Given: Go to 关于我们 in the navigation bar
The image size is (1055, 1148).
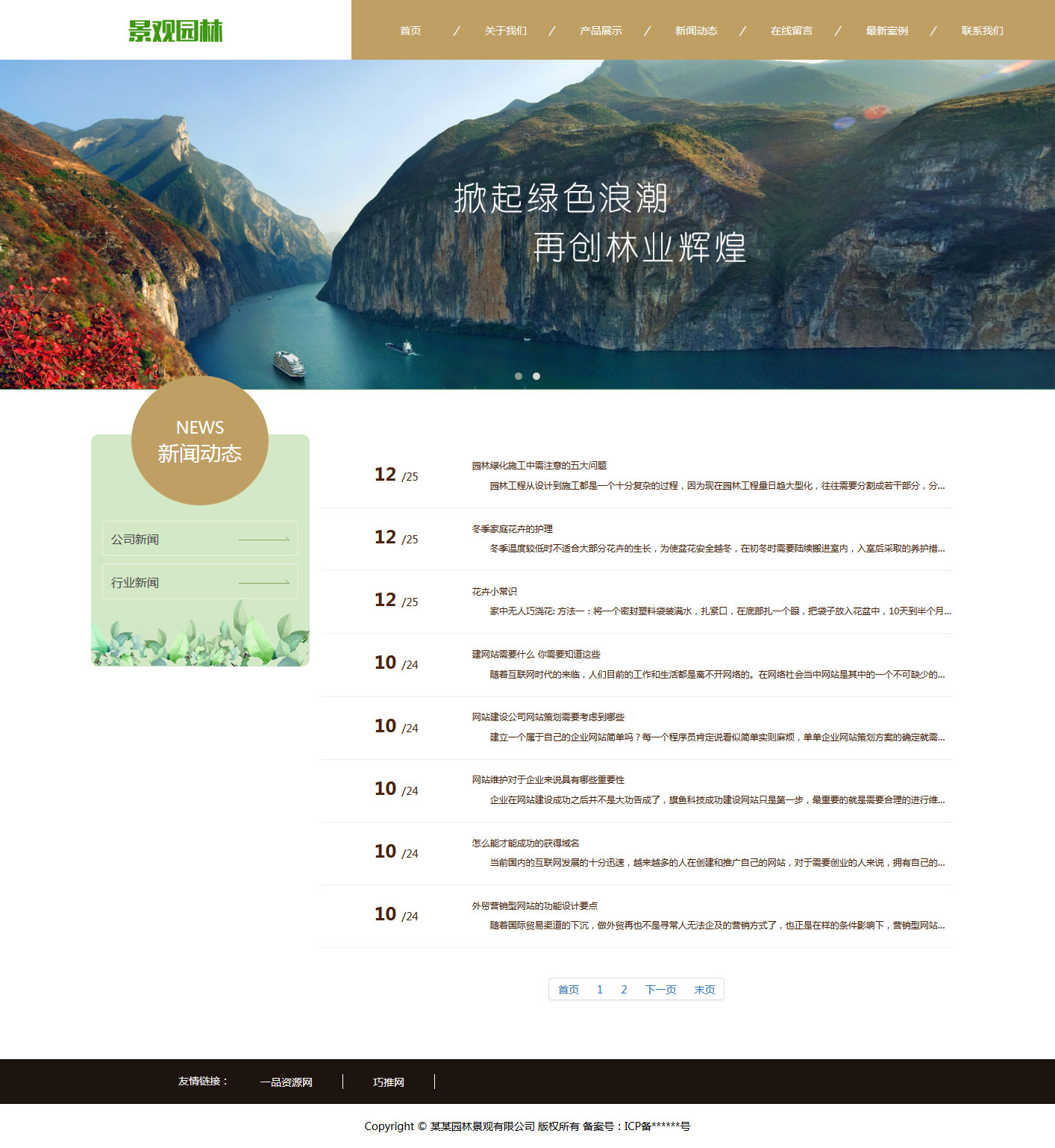Looking at the screenshot, I should (505, 31).
